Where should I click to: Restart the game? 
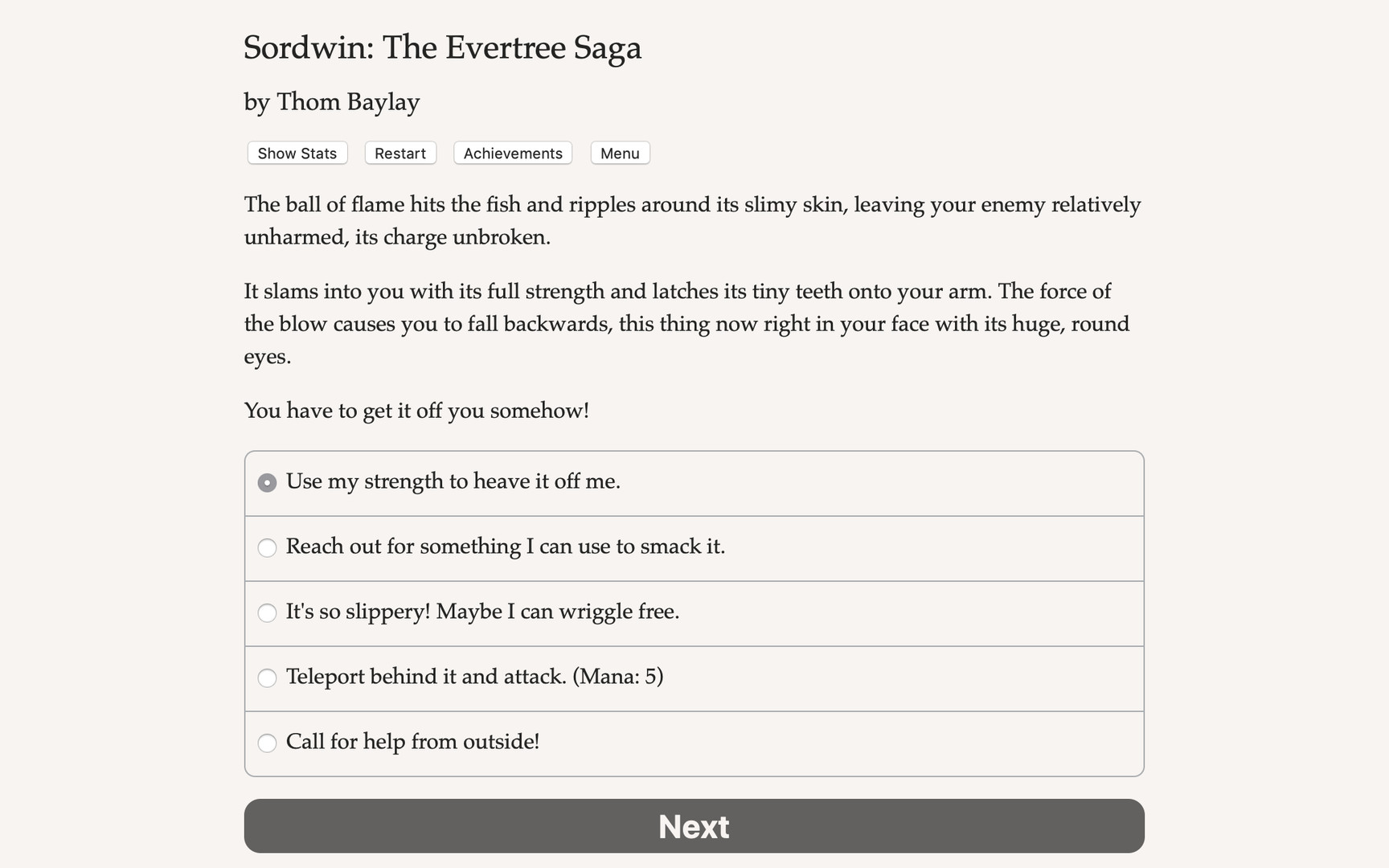click(x=399, y=153)
